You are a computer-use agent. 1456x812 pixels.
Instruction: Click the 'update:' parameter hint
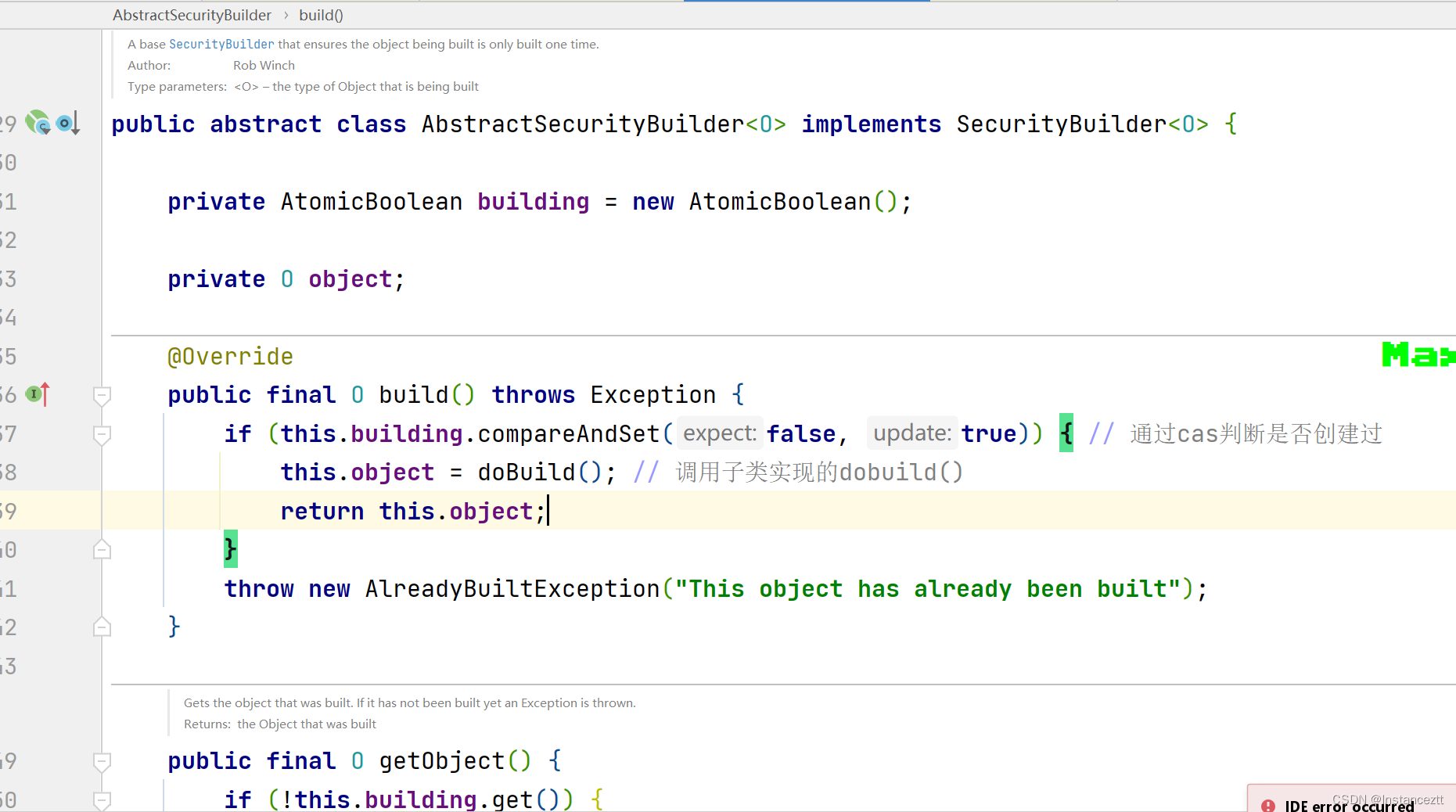tap(912, 433)
